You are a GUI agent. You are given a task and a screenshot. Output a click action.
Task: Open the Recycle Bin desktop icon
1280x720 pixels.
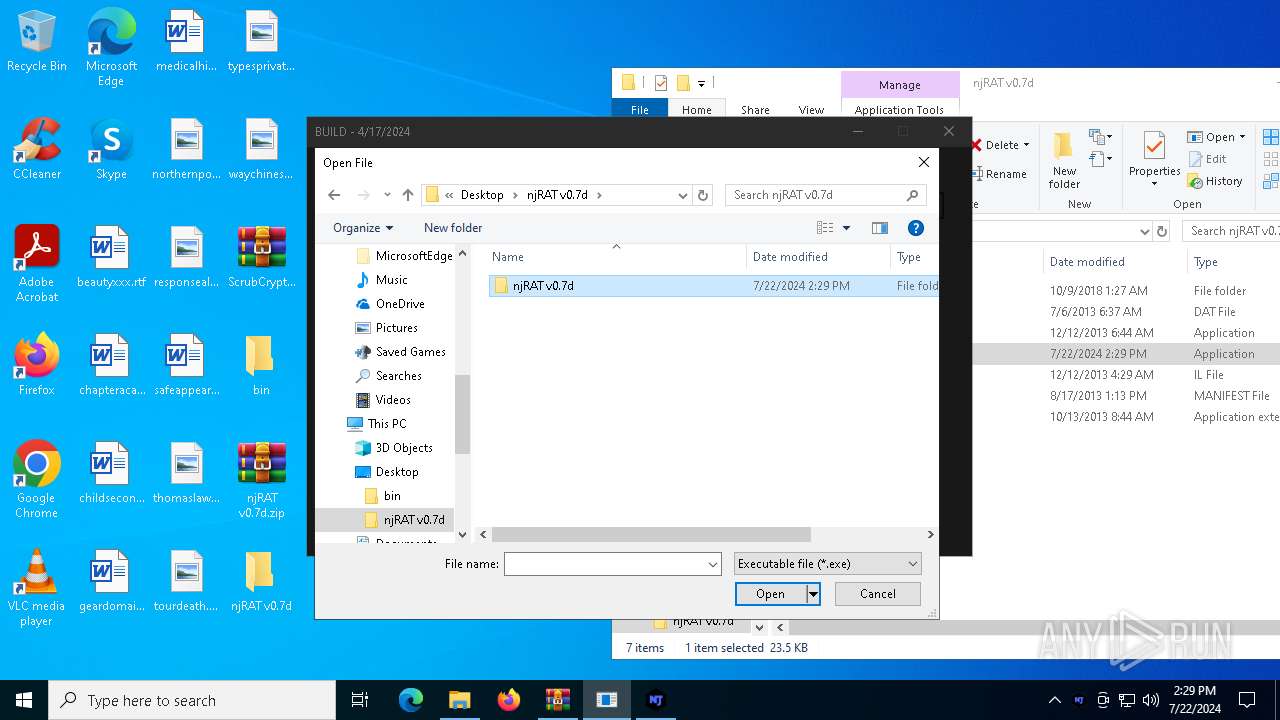pyautogui.click(x=37, y=42)
